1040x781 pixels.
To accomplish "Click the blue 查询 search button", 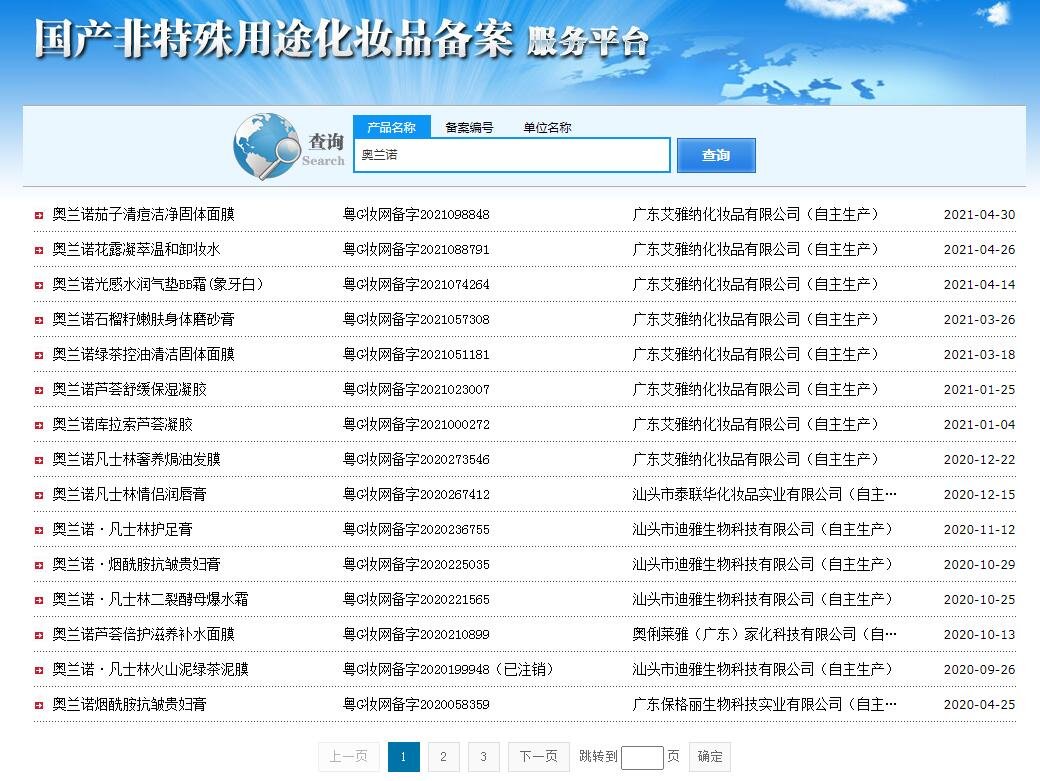I will pos(715,155).
